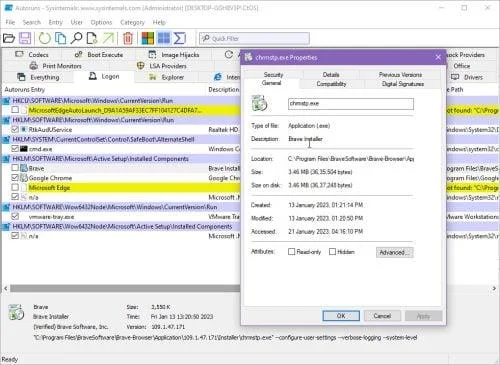The image size is (500, 365).
Task: Open the Help menu
Action: tap(159, 22)
